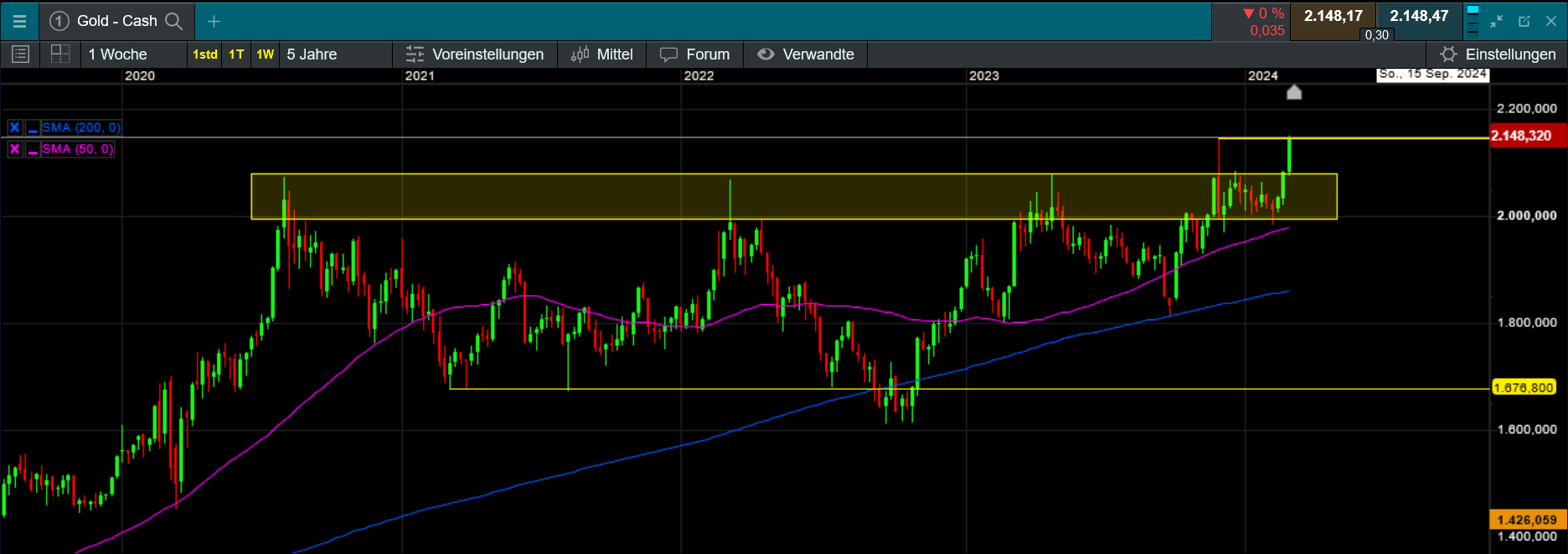Screen dimensions: 1568x554
Task: Click the So., 15 Sep. 2024 date label
Action: [1433, 74]
